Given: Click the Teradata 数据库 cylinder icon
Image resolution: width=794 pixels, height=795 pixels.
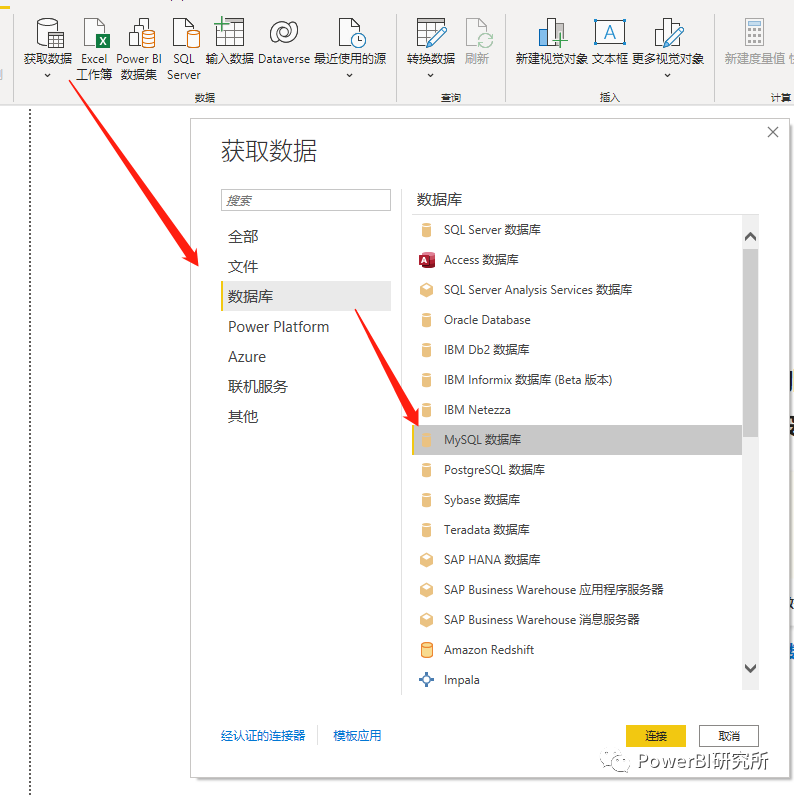Looking at the screenshot, I should click(x=426, y=530).
